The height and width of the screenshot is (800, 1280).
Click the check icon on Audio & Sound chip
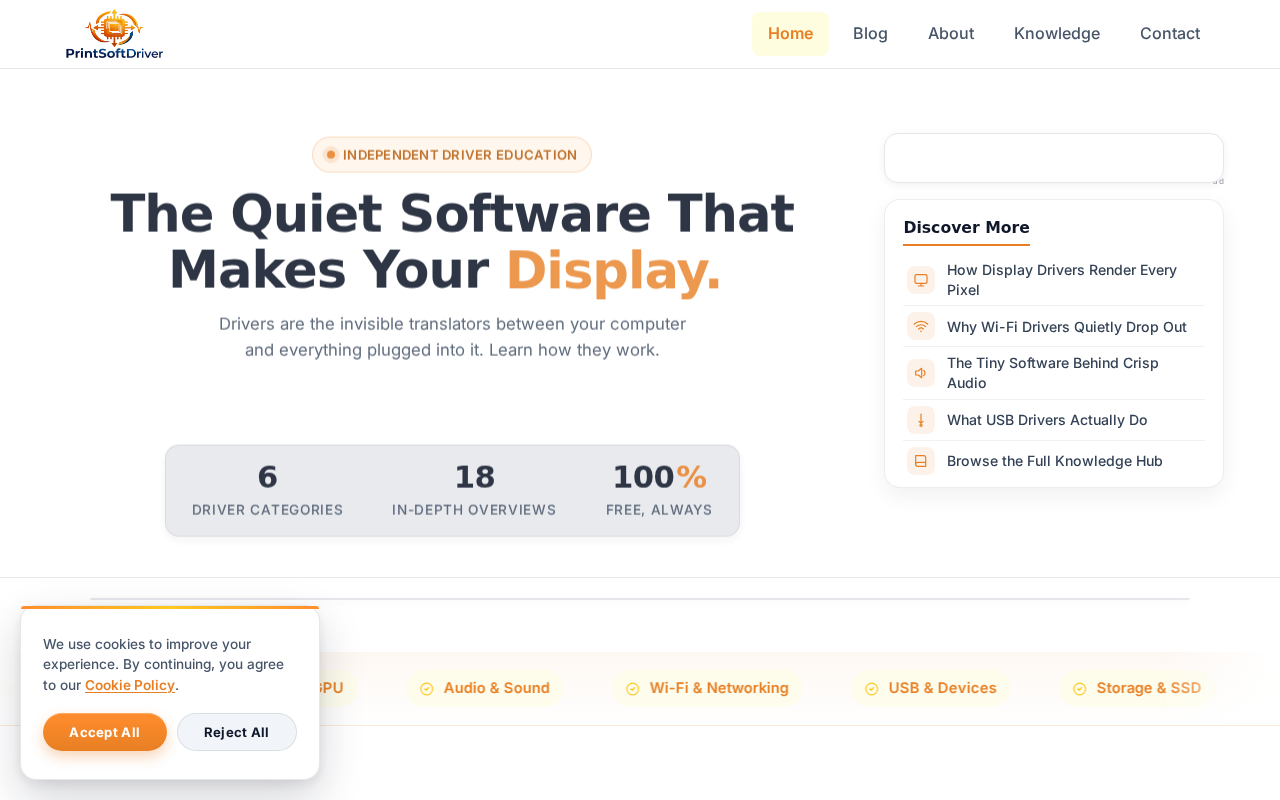point(427,689)
